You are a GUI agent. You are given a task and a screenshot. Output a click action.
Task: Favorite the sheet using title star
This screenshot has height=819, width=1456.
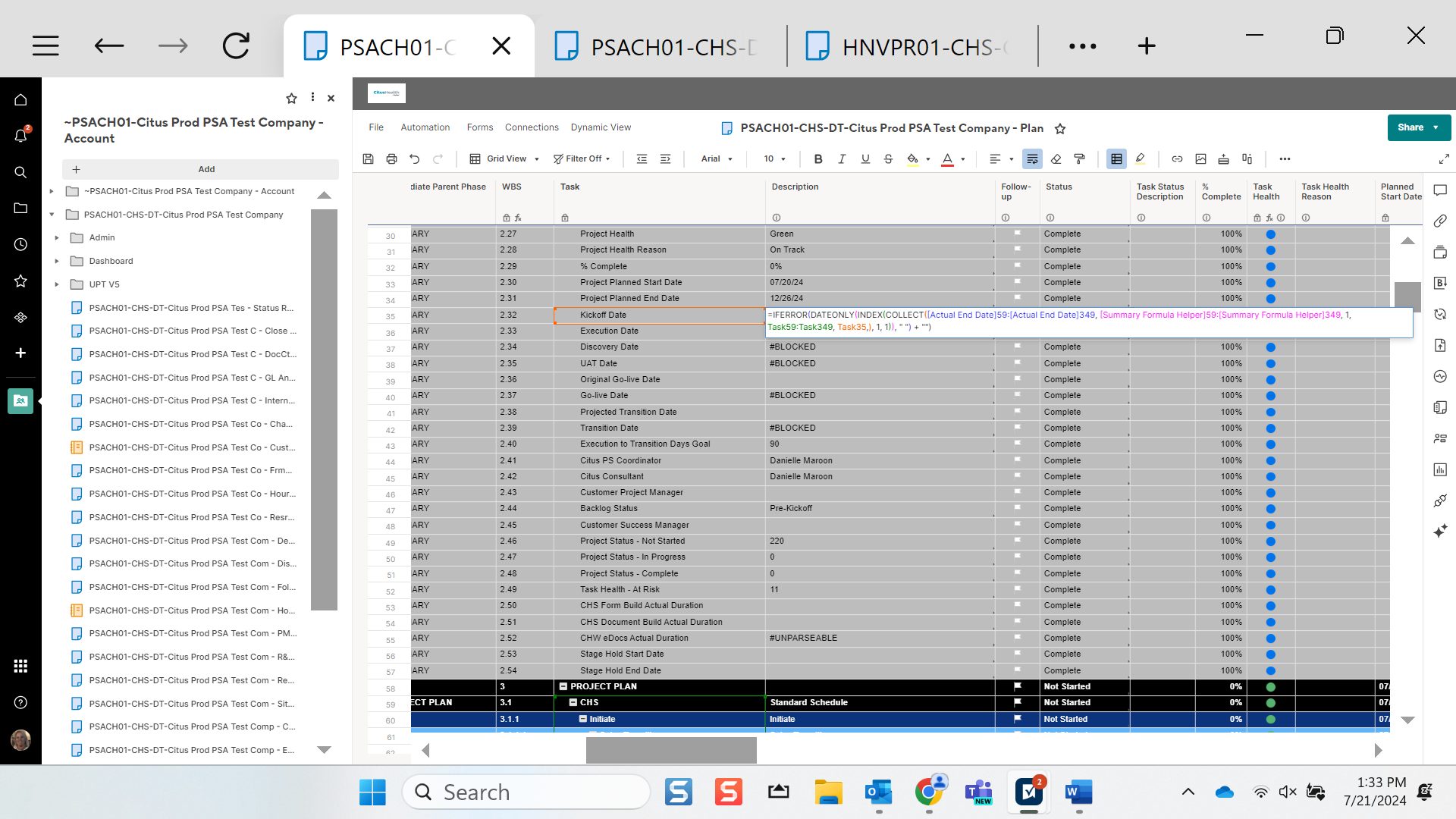tap(1060, 129)
